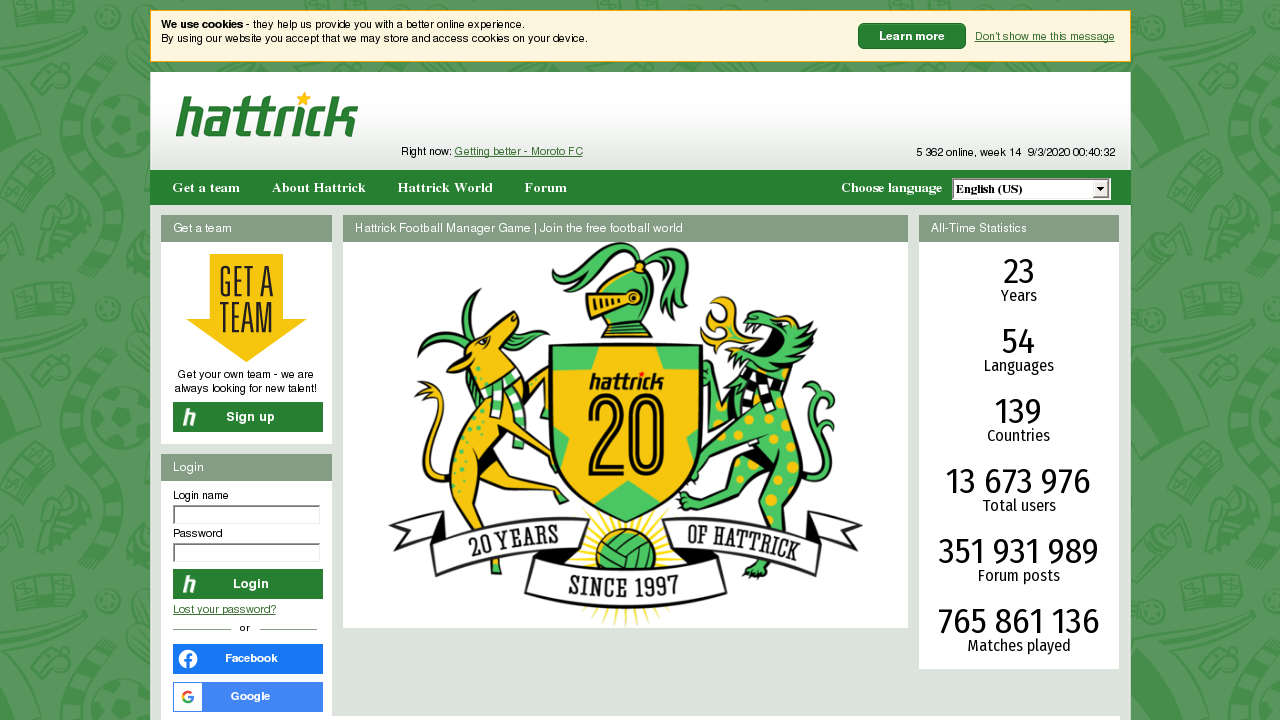Open the Choose language dropdown
Image resolution: width=1280 pixels, height=720 pixels.
click(x=1031, y=189)
